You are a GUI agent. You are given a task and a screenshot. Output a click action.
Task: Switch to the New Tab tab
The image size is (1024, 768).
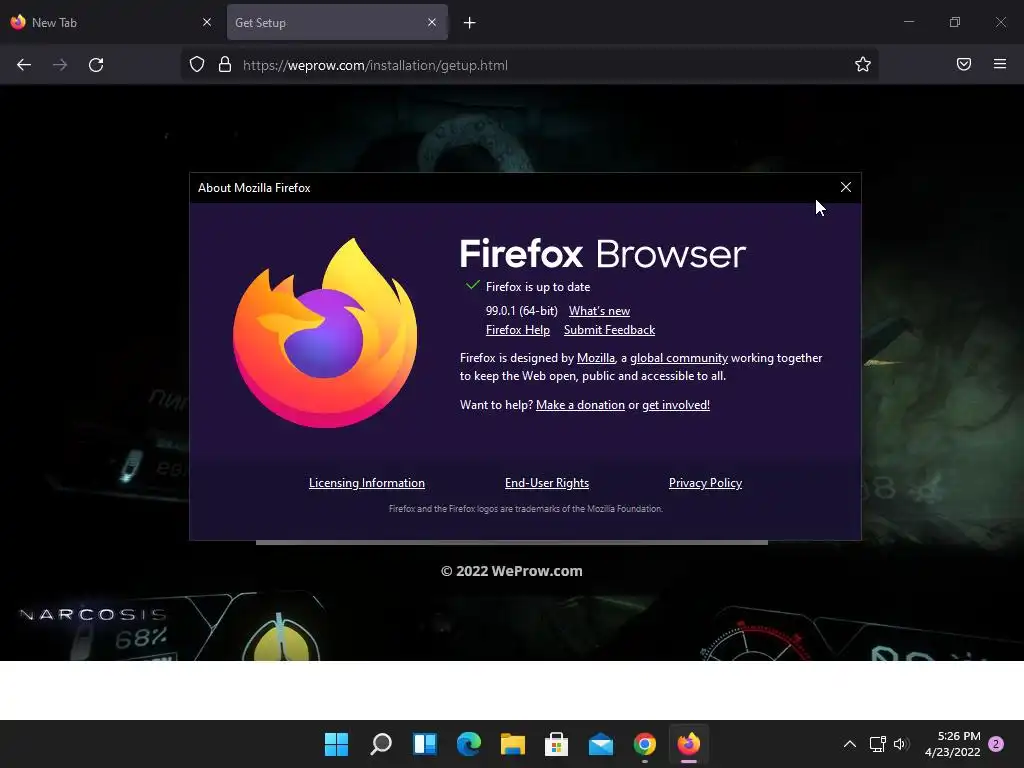tap(111, 22)
